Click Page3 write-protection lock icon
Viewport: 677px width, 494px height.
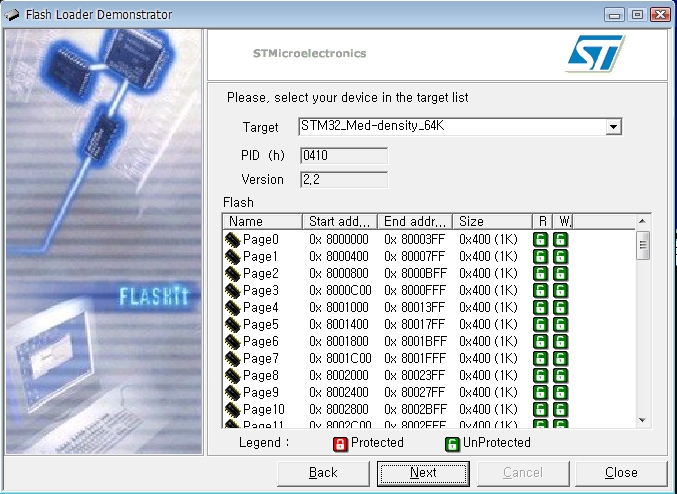point(560,291)
